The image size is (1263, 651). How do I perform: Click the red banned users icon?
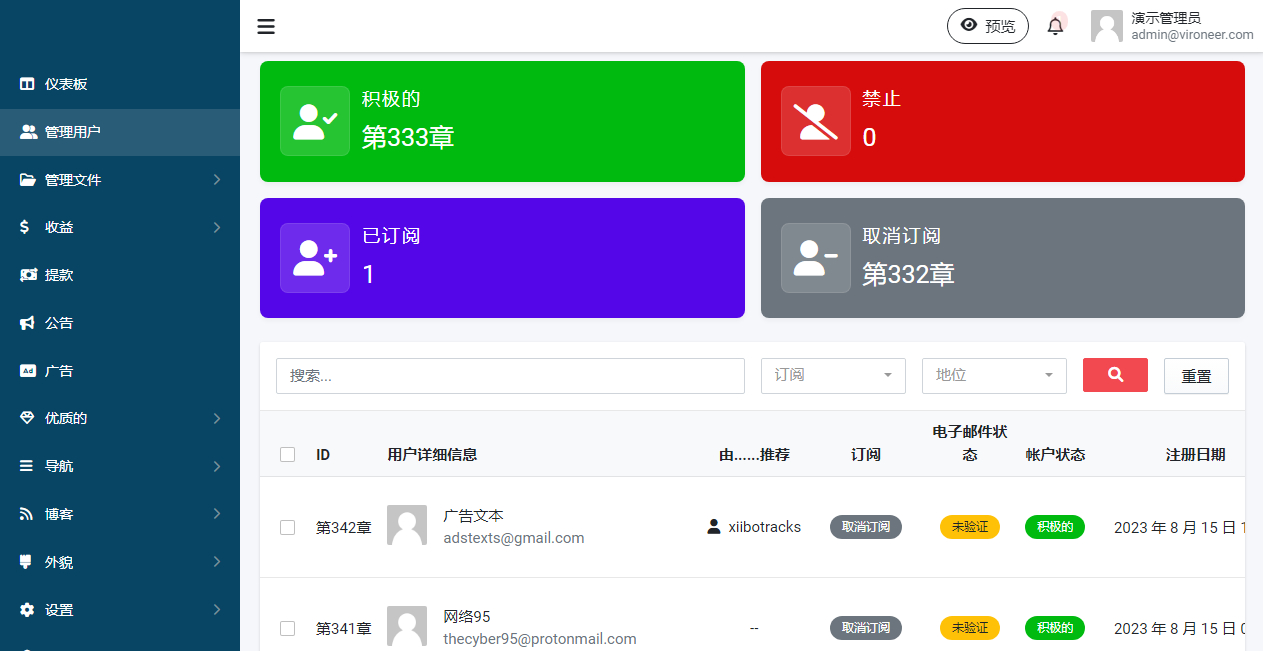tap(816, 121)
